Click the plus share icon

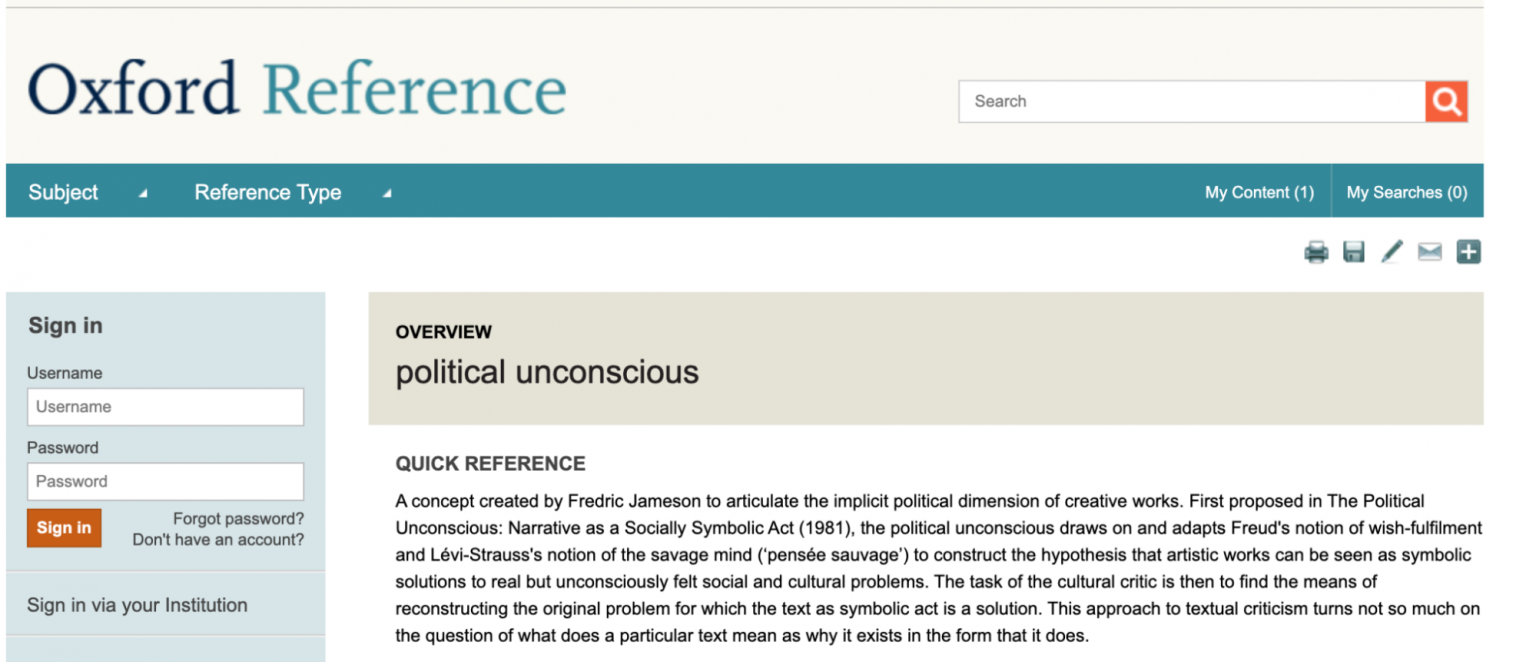coord(1468,253)
